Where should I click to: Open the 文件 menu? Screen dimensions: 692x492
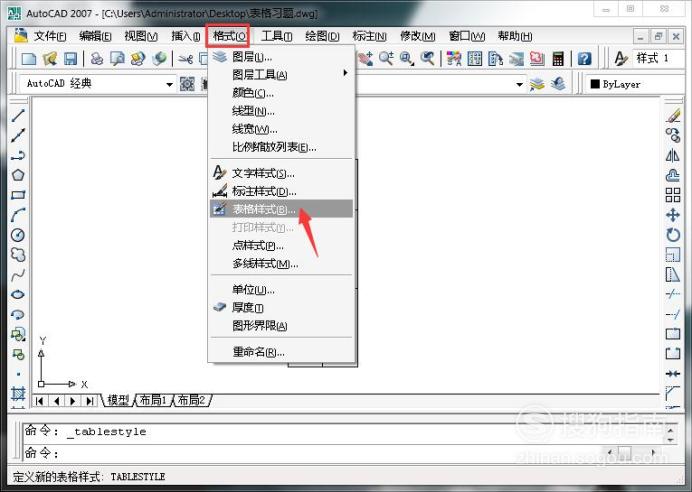point(50,36)
